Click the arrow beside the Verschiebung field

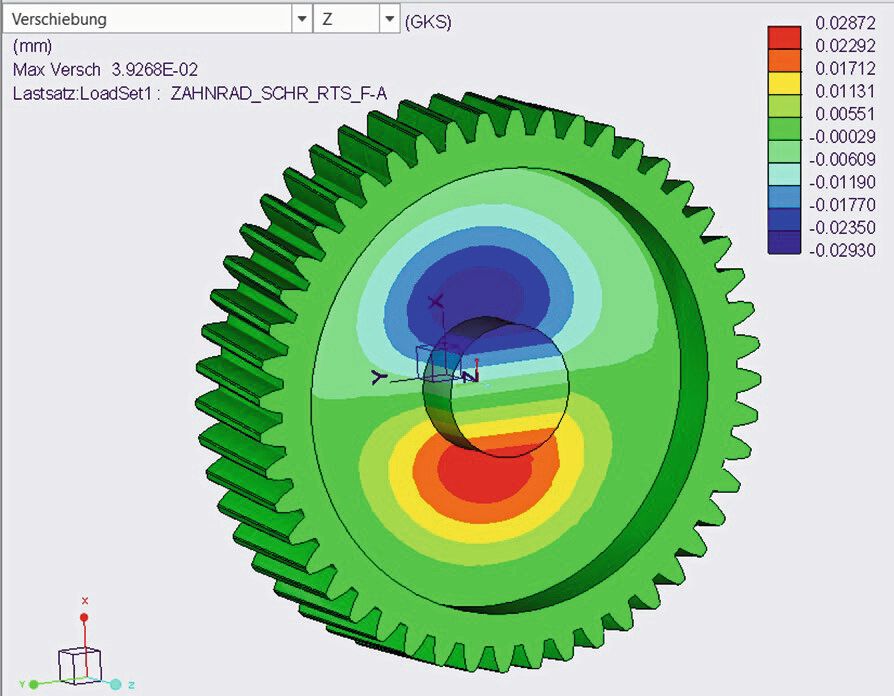coord(302,19)
